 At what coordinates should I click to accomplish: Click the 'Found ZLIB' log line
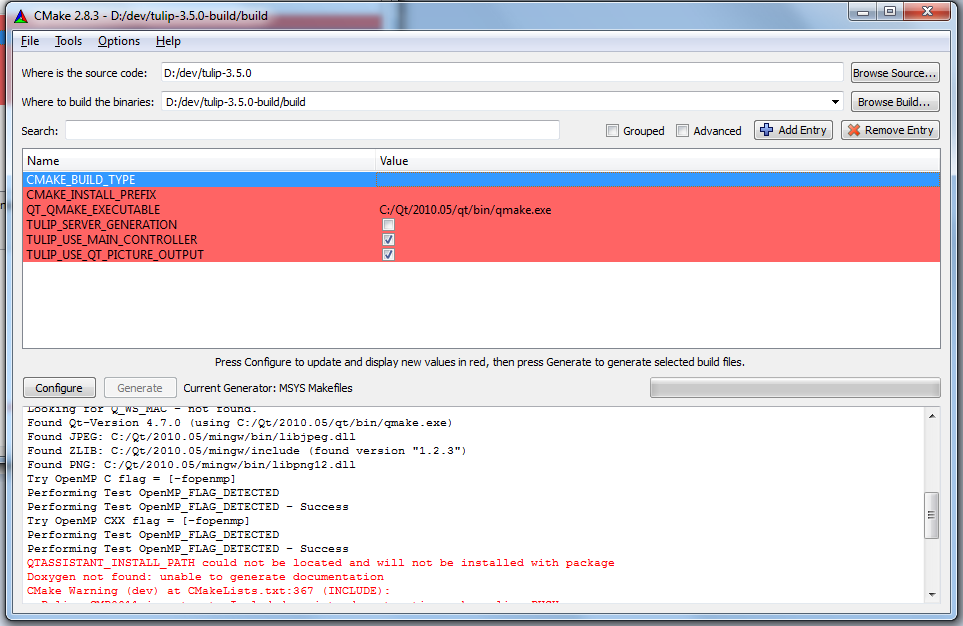247,451
